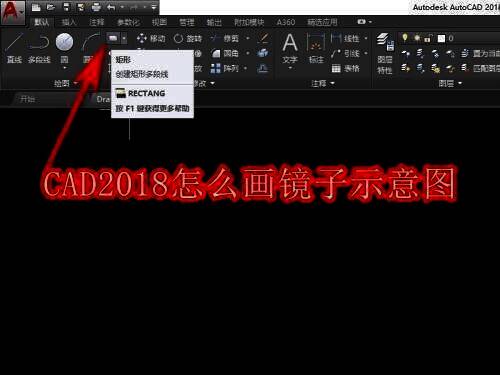The image size is (500, 375).
Task: Expand the 圆 circle options dropdown arrow
Action: [65, 68]
